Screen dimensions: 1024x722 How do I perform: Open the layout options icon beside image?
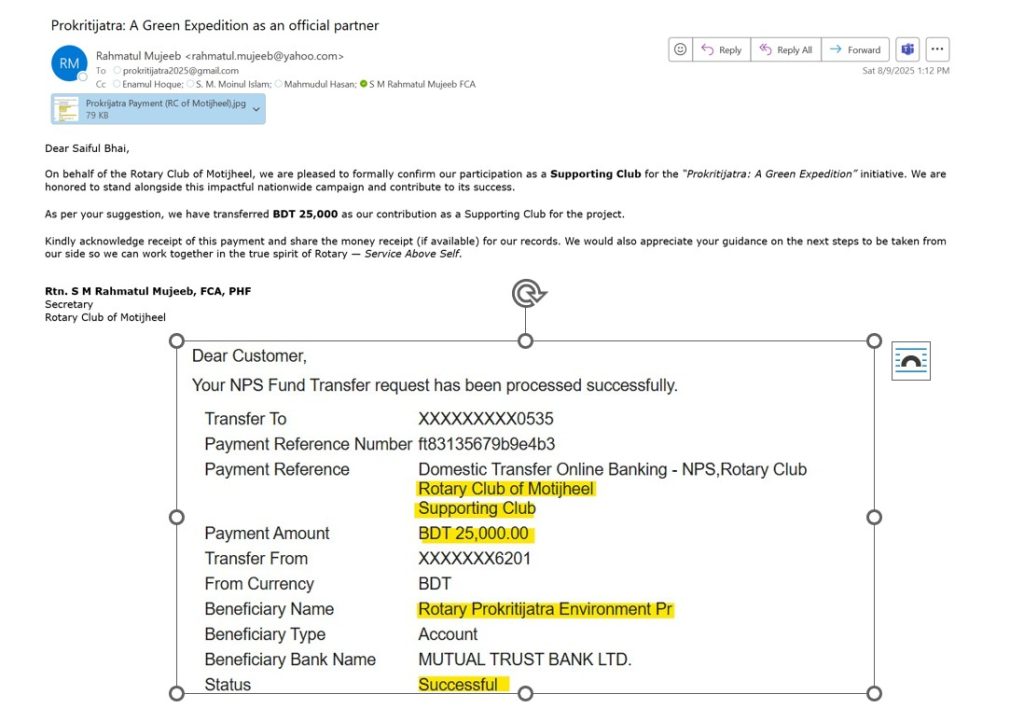[x=910, y=360]
